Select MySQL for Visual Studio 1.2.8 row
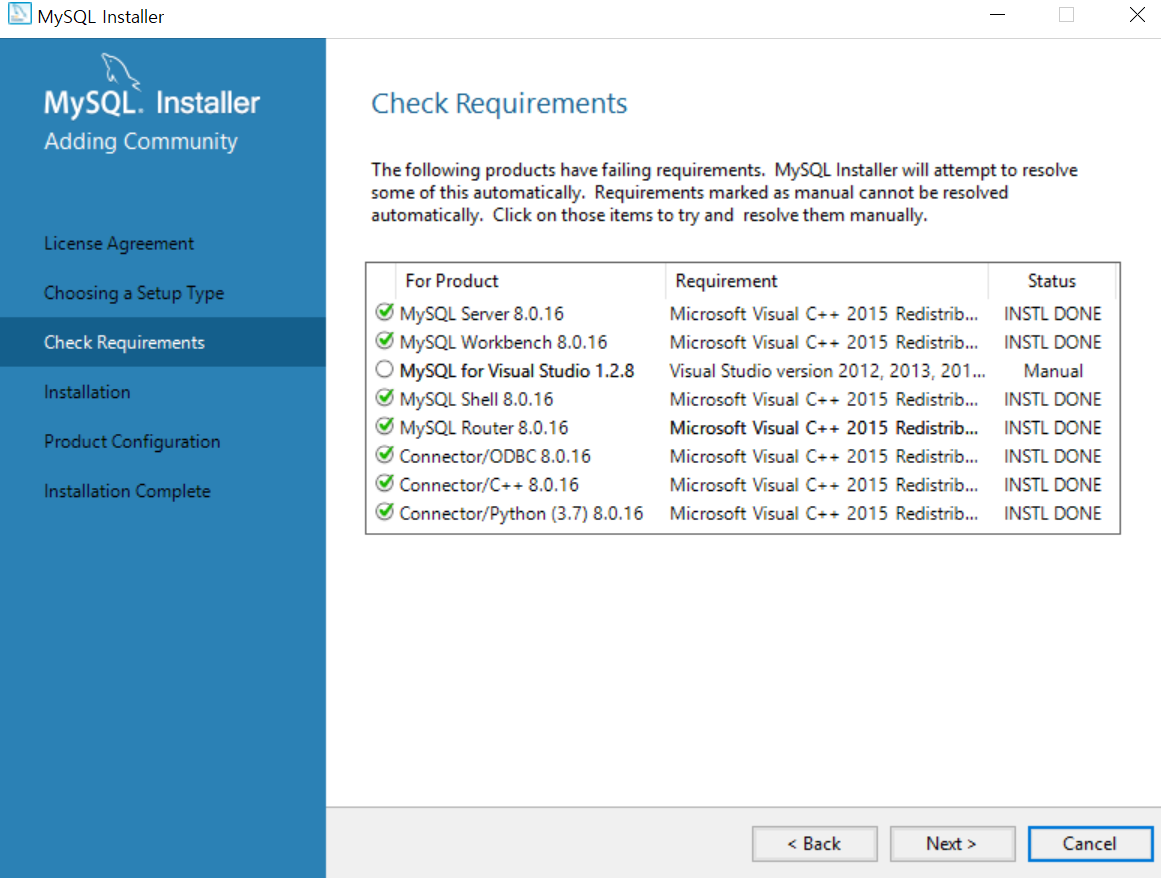This screenshot has height=878, width=1161. point(743,371)
